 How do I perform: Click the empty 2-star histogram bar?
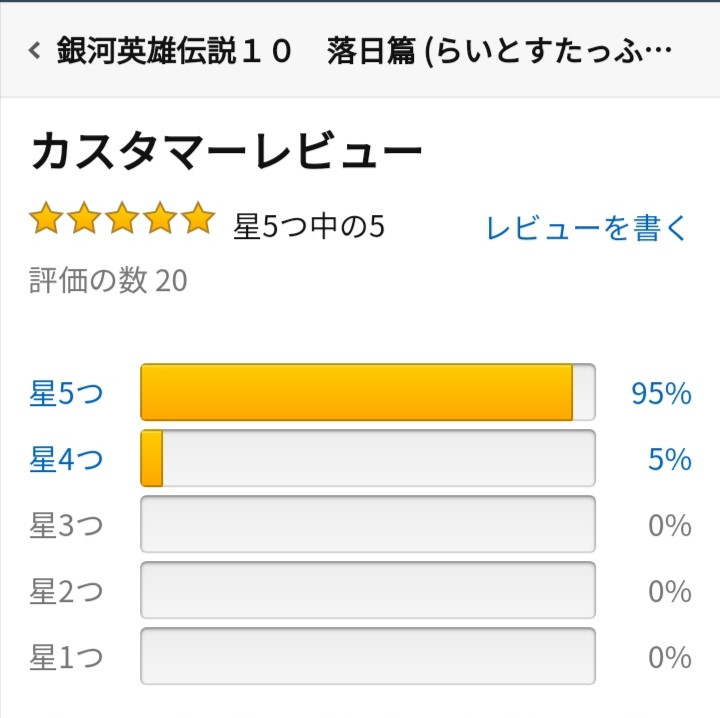(x=367, y=591)
